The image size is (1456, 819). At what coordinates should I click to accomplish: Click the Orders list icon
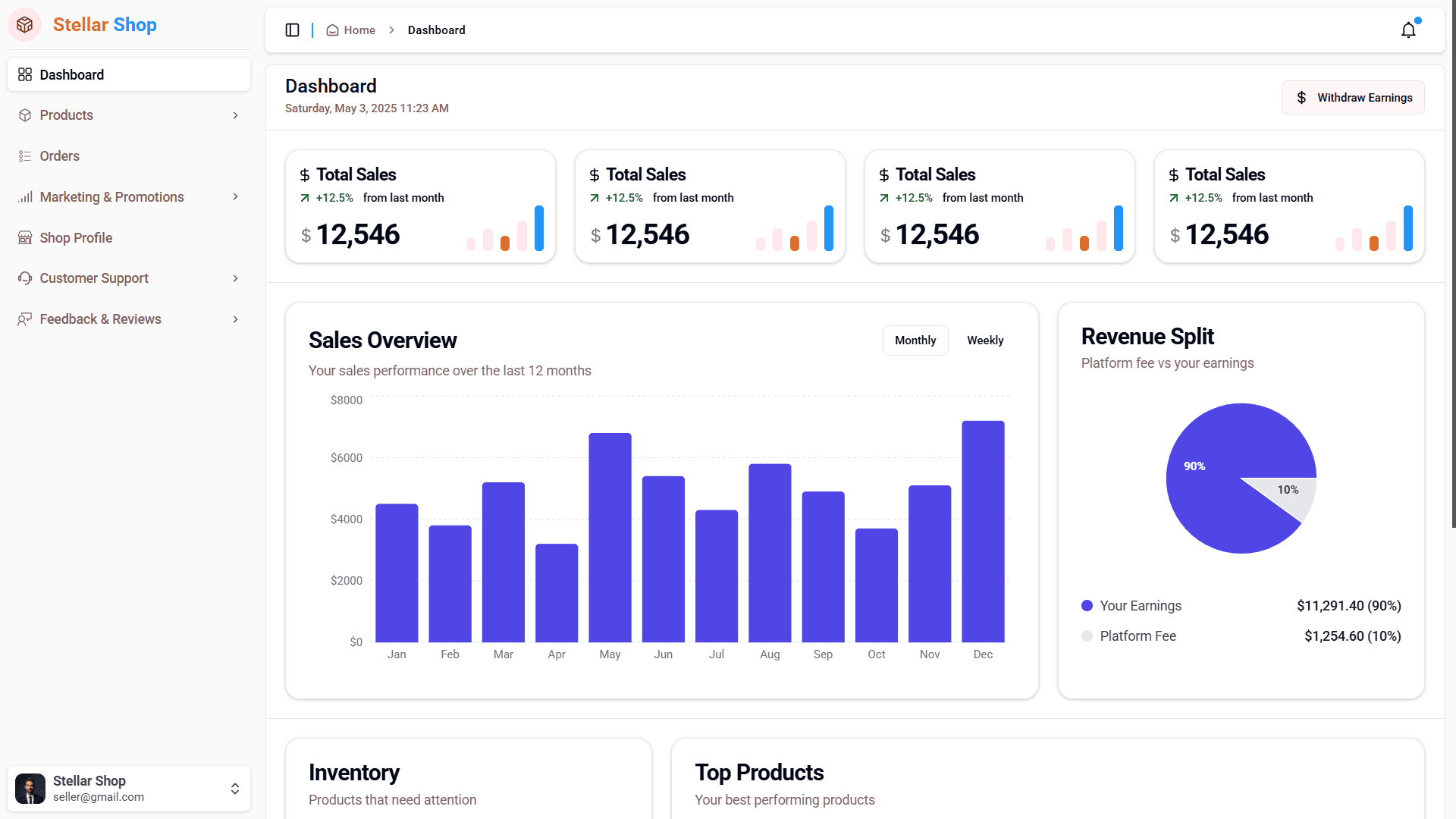[x=25, y=156]
